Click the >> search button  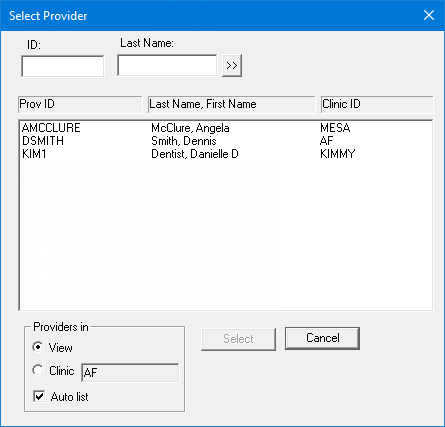[232, 66]
